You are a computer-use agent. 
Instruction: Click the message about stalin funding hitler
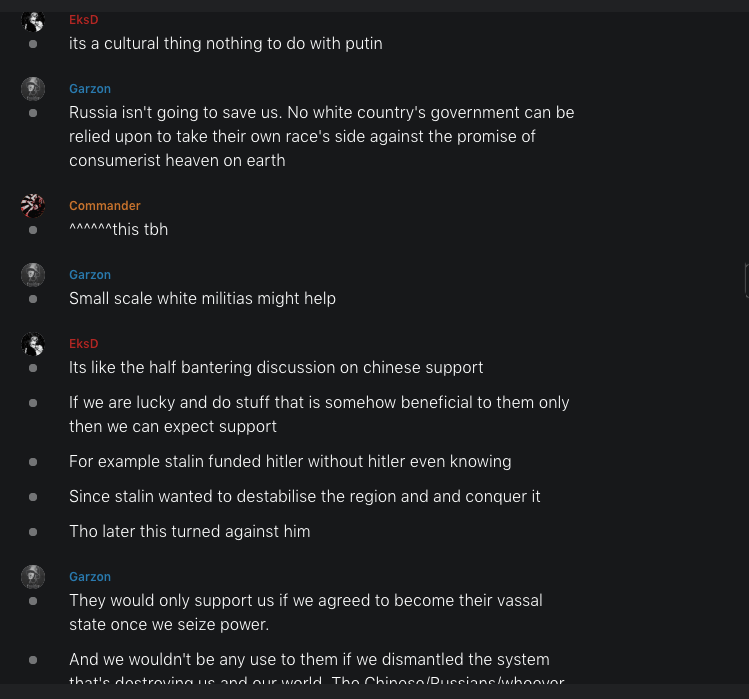tap(289, 462)
